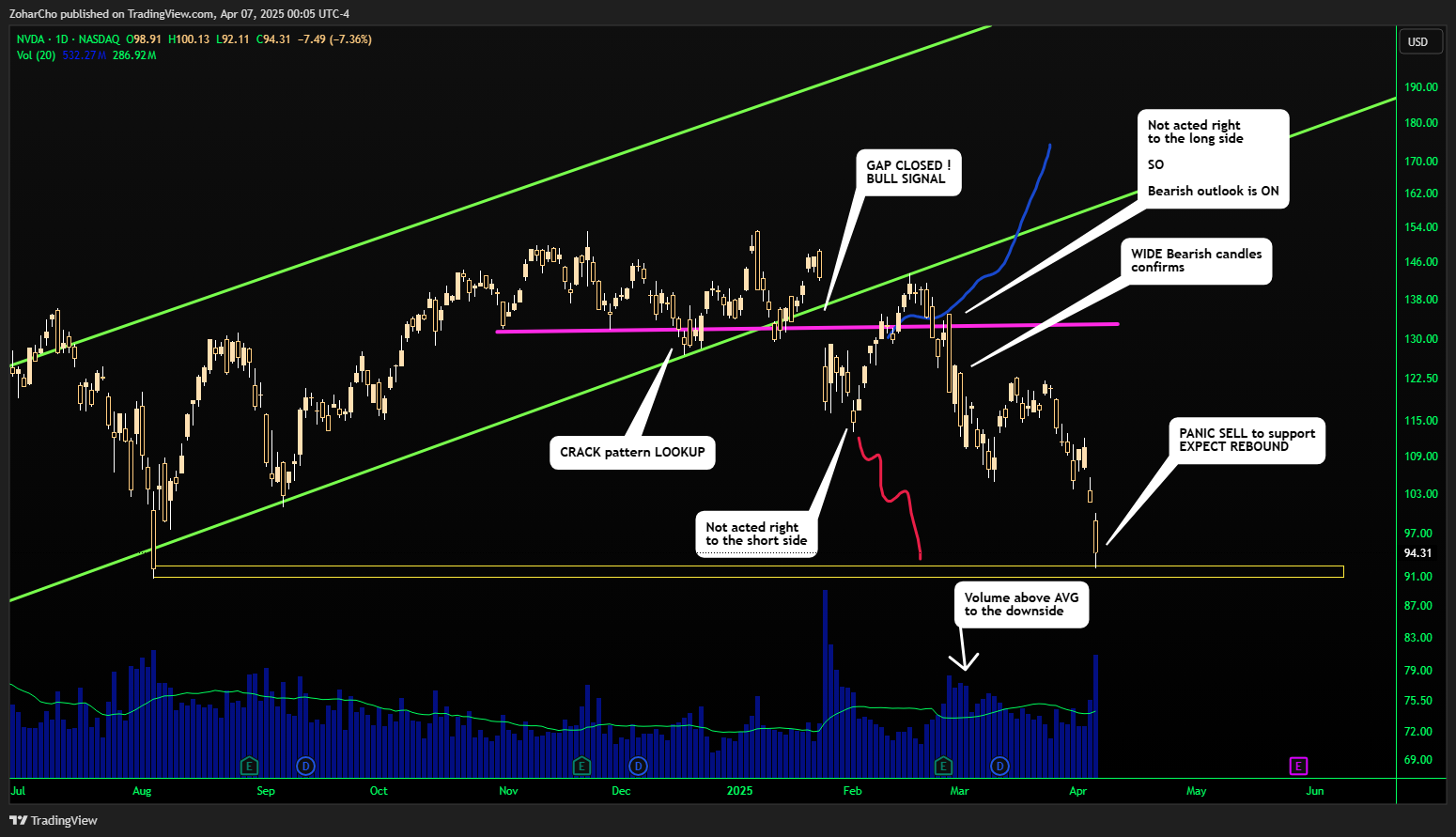Click the Nov label on the time axis
This screenshot has width=1456, height=837.
508,791
